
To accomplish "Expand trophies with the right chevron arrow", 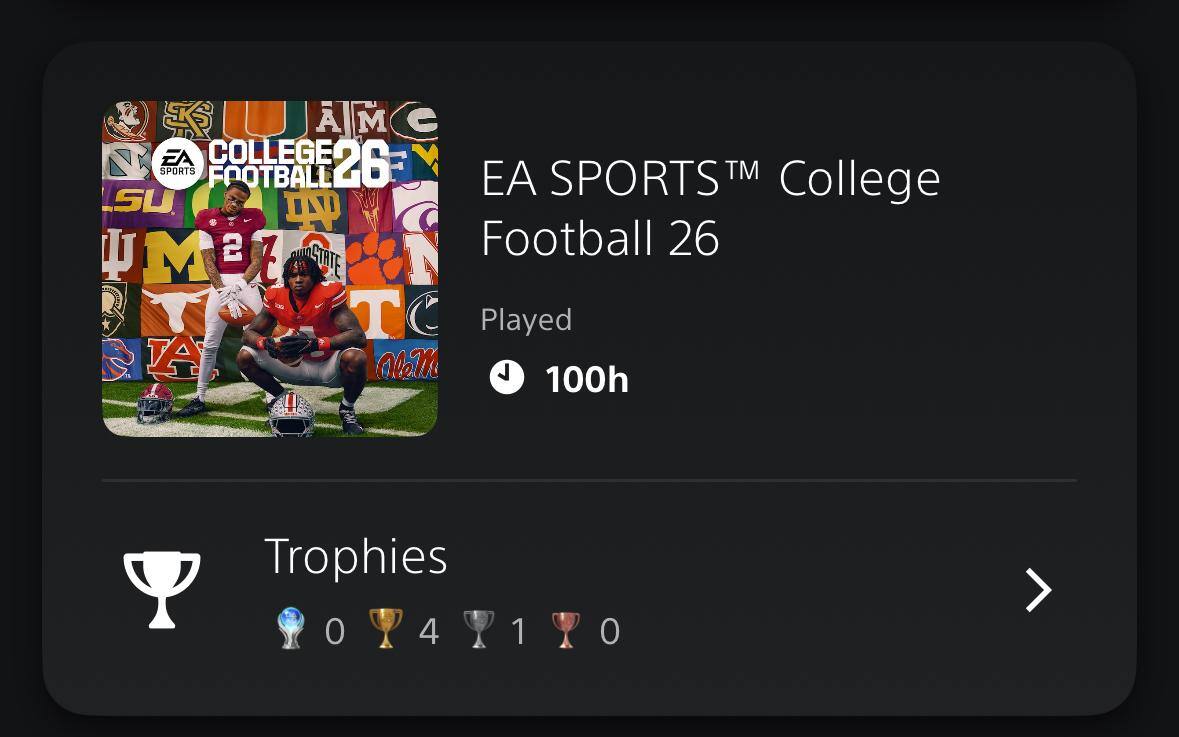I will tap(1038, 590).
